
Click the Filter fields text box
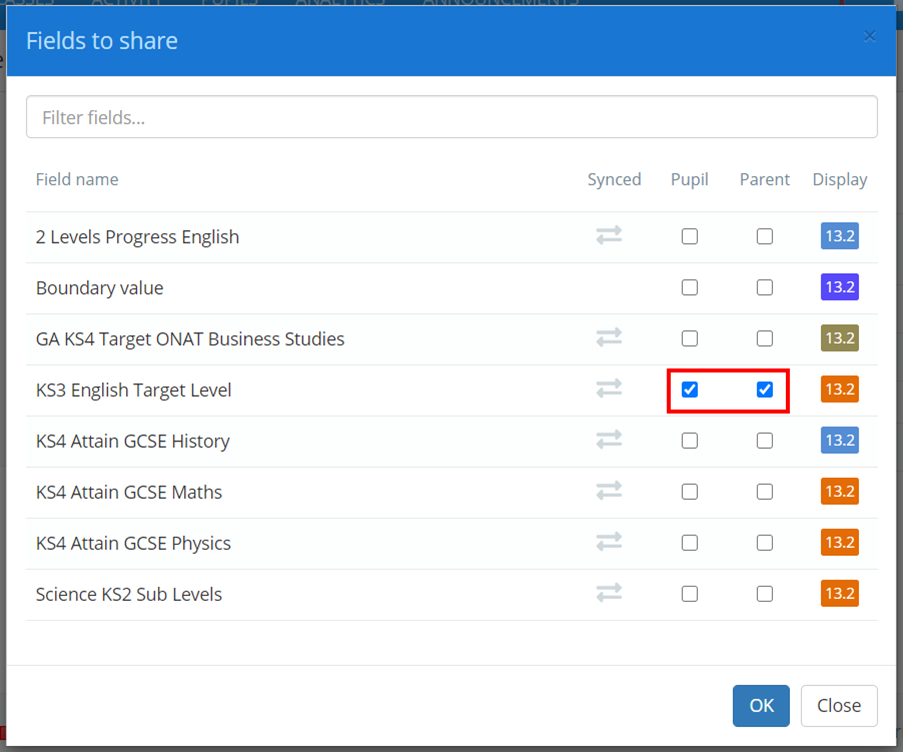click(452, 116)
